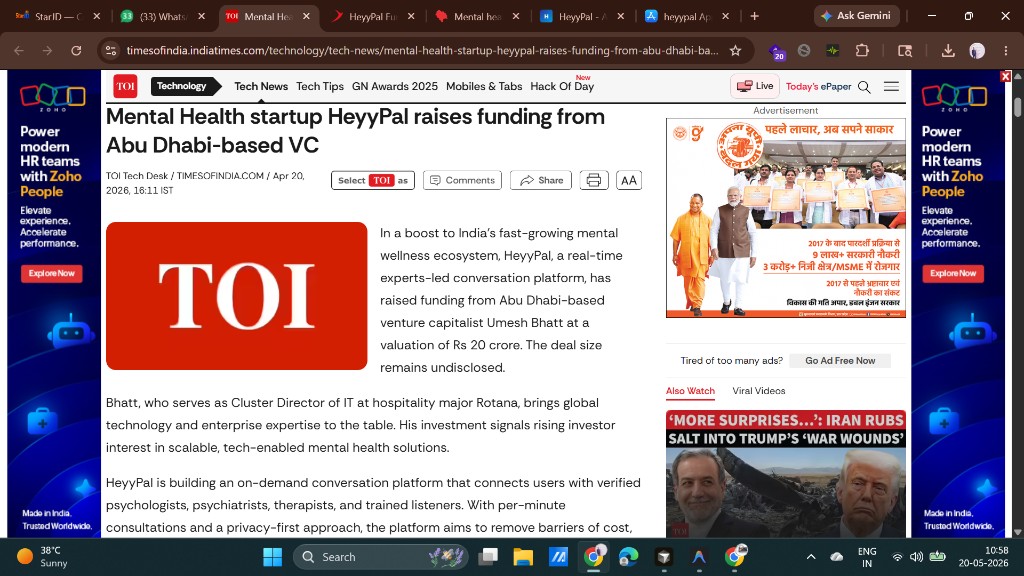Open the Comments button
The height and width of the screenshot is (576, 1024).
(x=462, y=180)
